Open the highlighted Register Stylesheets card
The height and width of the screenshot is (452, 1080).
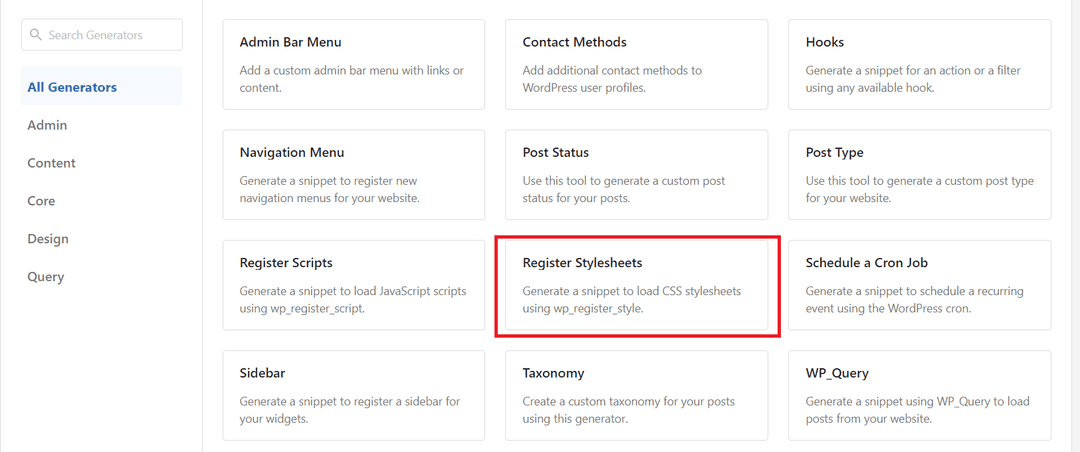point(636,285)
